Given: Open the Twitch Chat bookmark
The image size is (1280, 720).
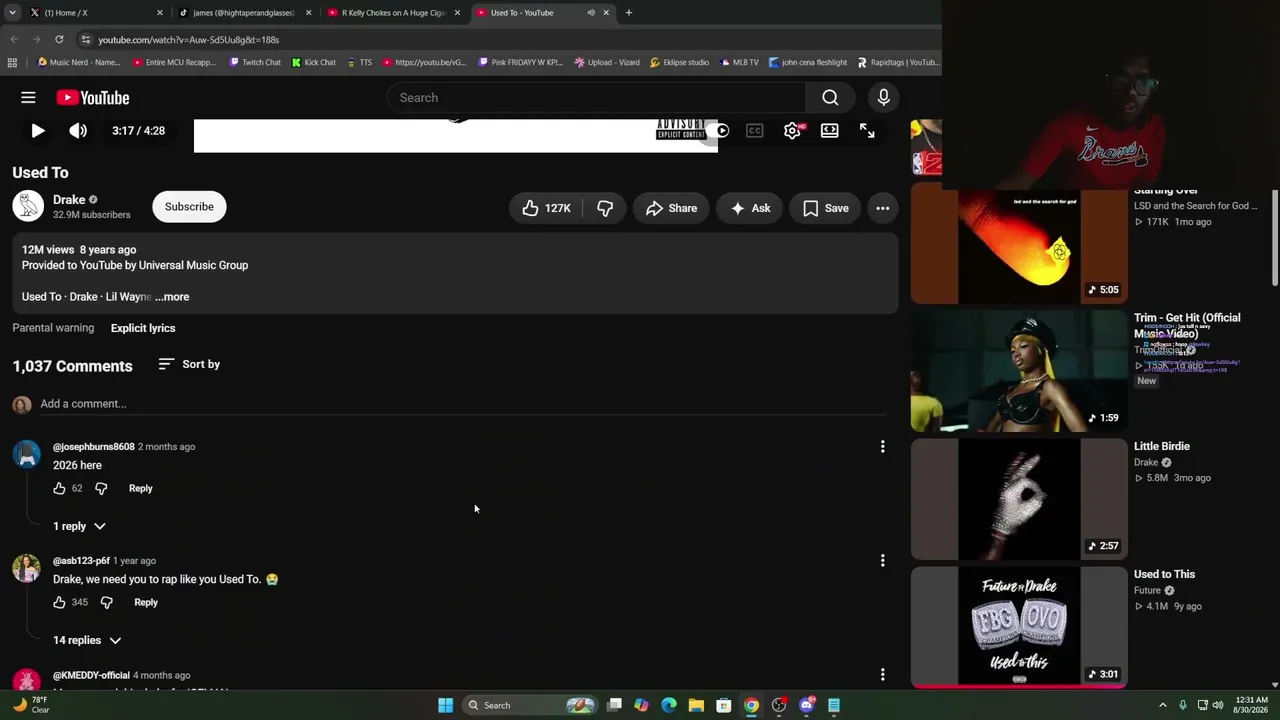Looking at the screenshot, I should coord(255,62).
